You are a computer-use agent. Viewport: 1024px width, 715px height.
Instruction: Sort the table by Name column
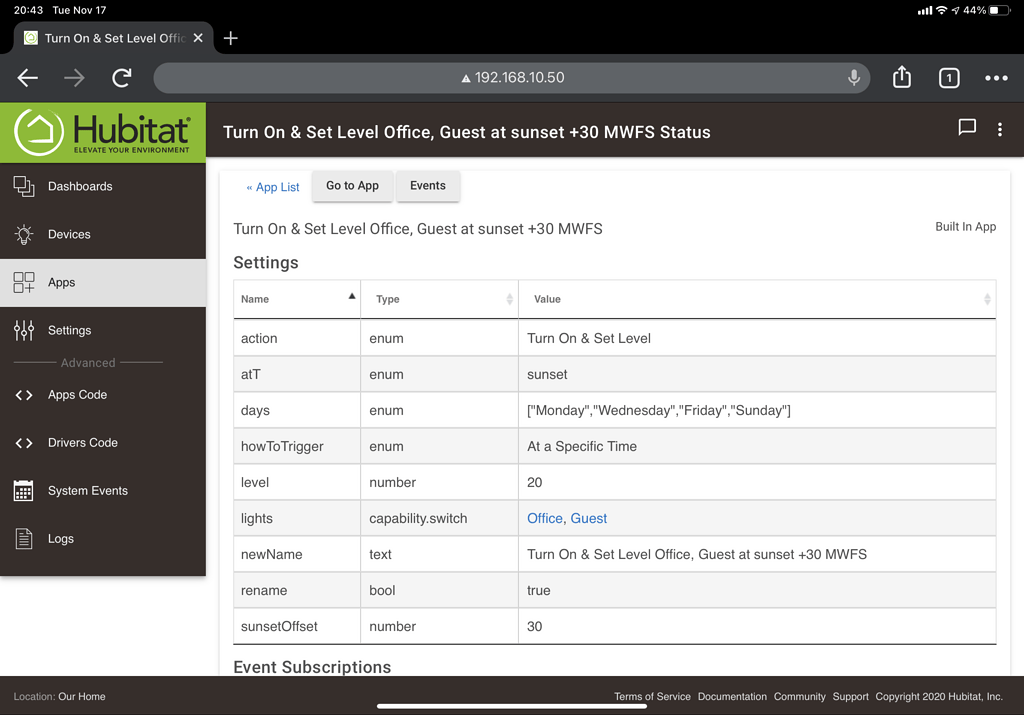[x=296, y=299]
